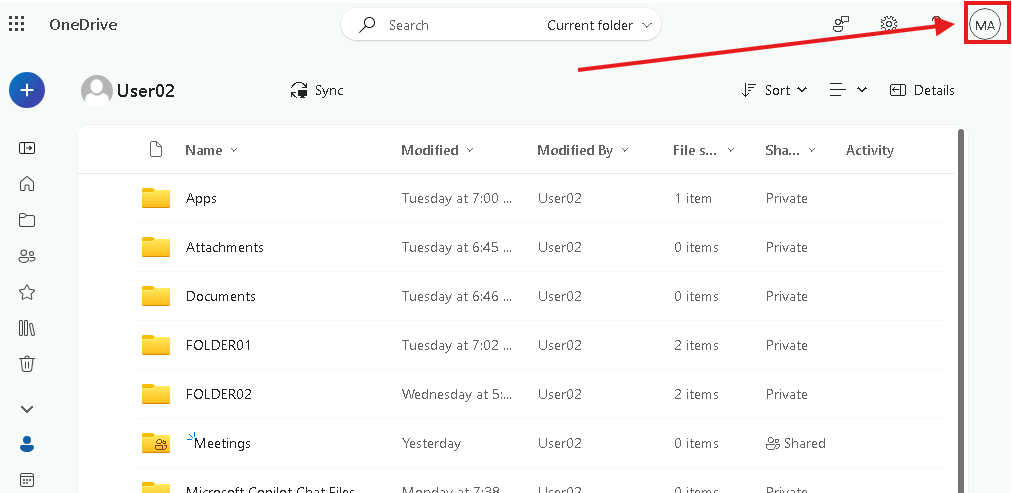This screenshot has height=493, width=1012.
Task: Open the Details pane
Action: click(922, 90)
